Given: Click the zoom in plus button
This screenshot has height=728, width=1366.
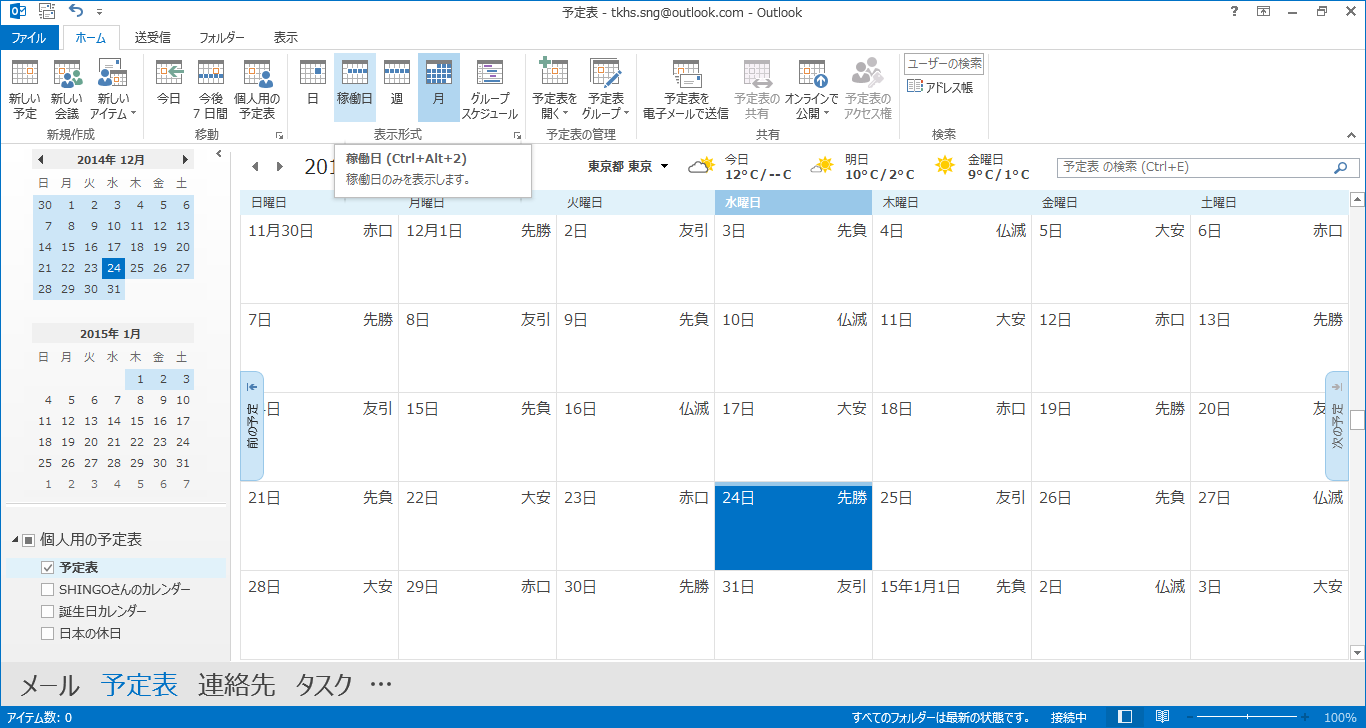Looking at the screenshot, I should [1304, 717].
